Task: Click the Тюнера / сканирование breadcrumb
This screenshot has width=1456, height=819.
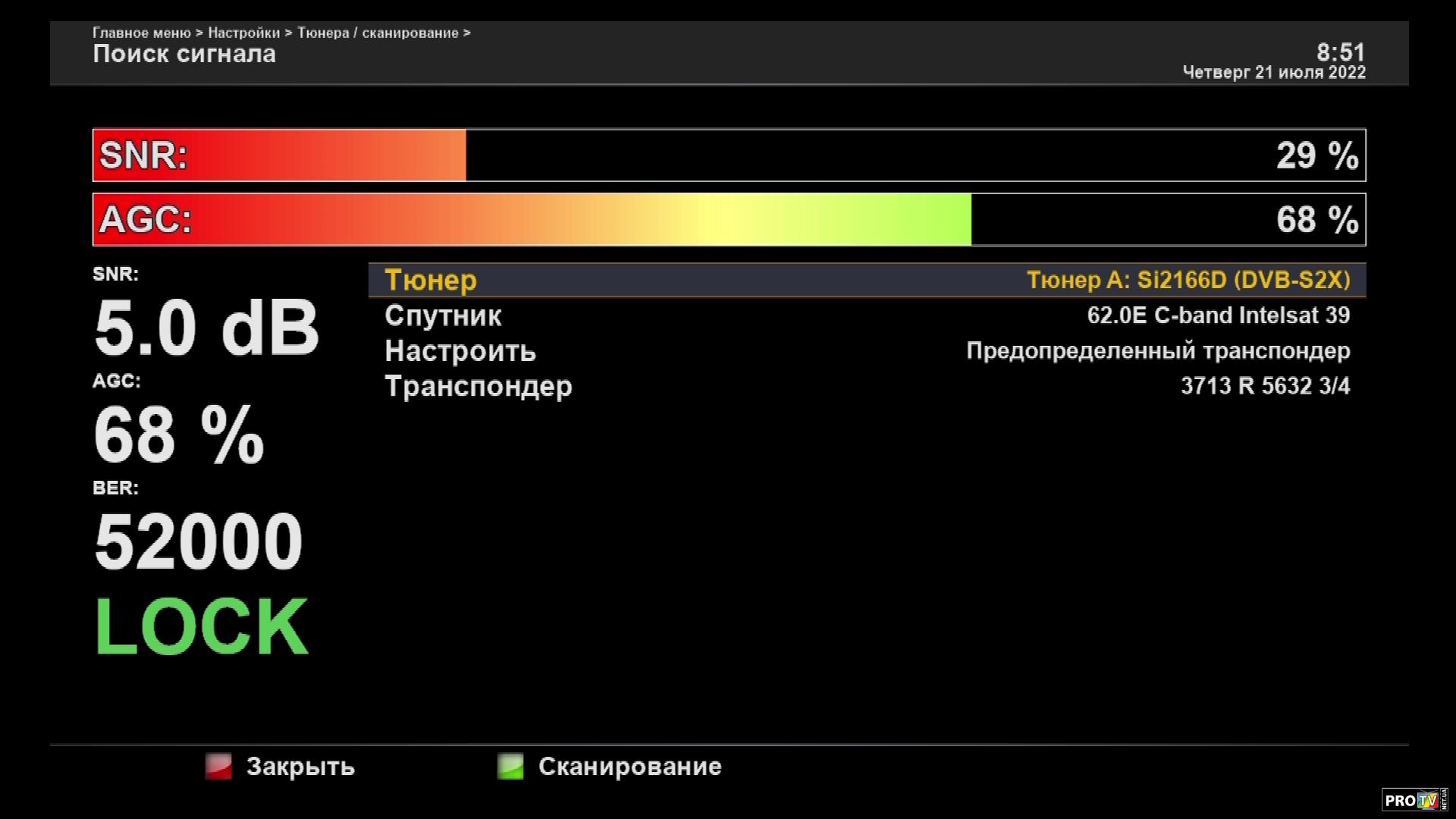Action: click(x=378, y=33)
